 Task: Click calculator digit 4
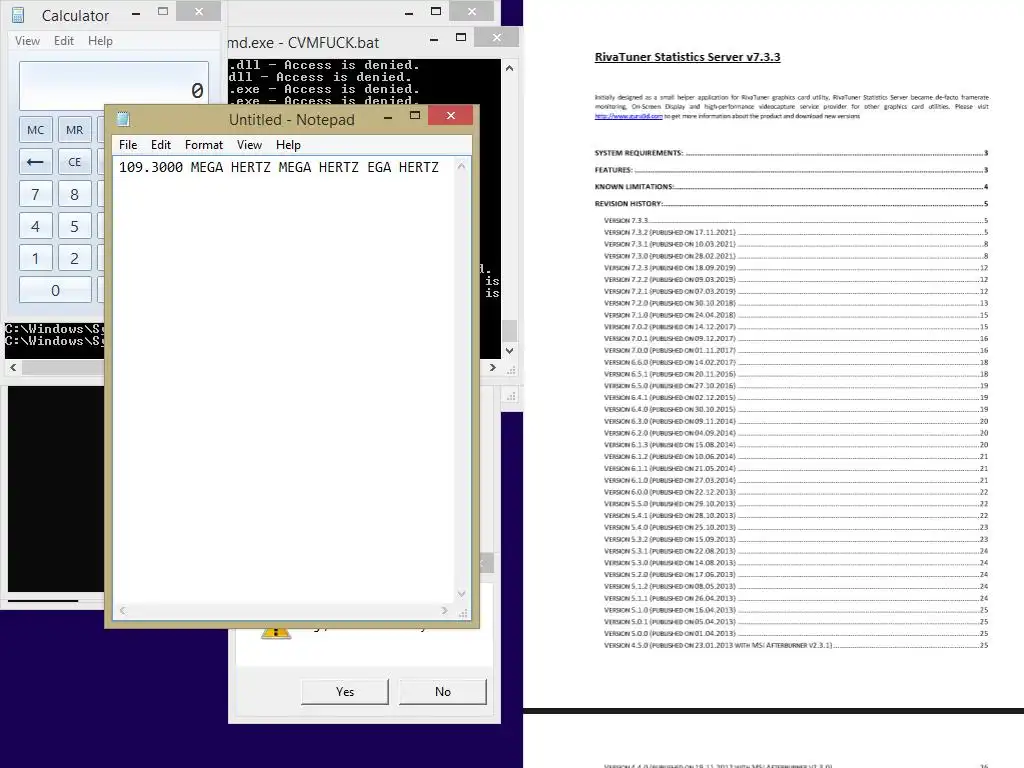tap(35, 226)
